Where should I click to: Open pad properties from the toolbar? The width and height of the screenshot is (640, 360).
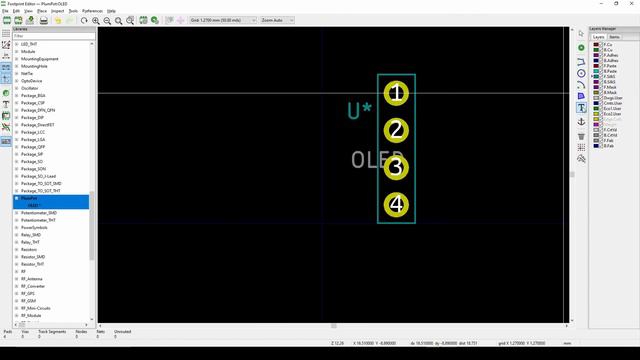click(155, 20)
